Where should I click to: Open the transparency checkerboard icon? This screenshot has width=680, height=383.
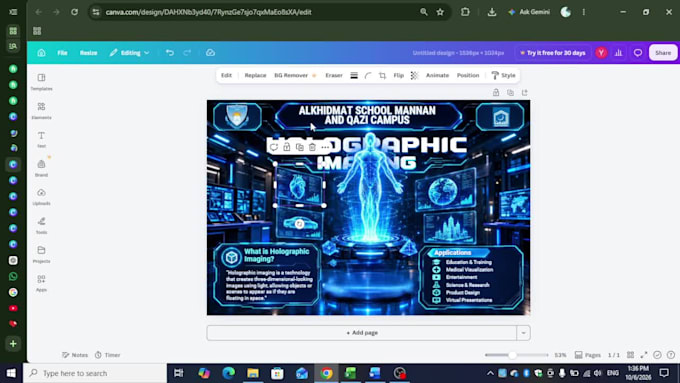[x=414, y=75]
